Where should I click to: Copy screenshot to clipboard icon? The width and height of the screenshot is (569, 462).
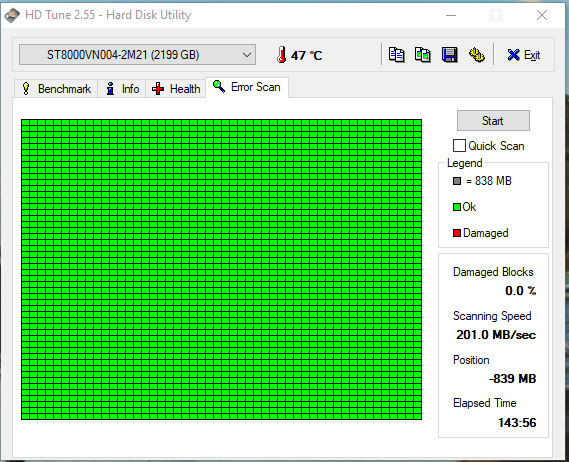(423, 55)
